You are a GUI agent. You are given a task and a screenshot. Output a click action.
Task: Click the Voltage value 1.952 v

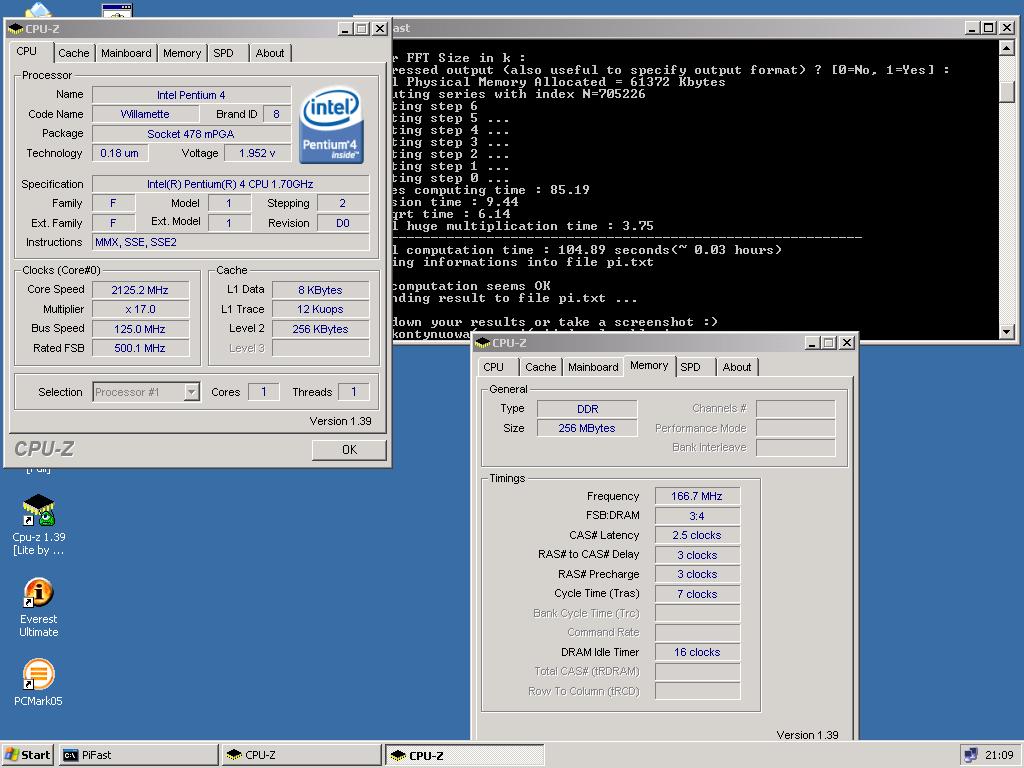click(x=257, y=153)
